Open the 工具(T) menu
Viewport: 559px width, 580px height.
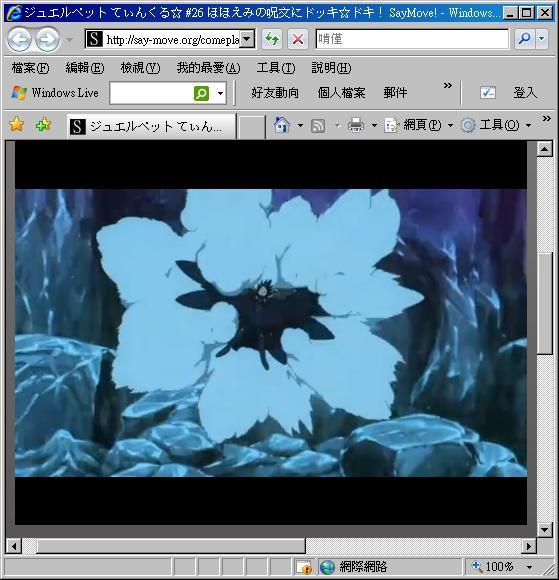(x=276, y=68)
